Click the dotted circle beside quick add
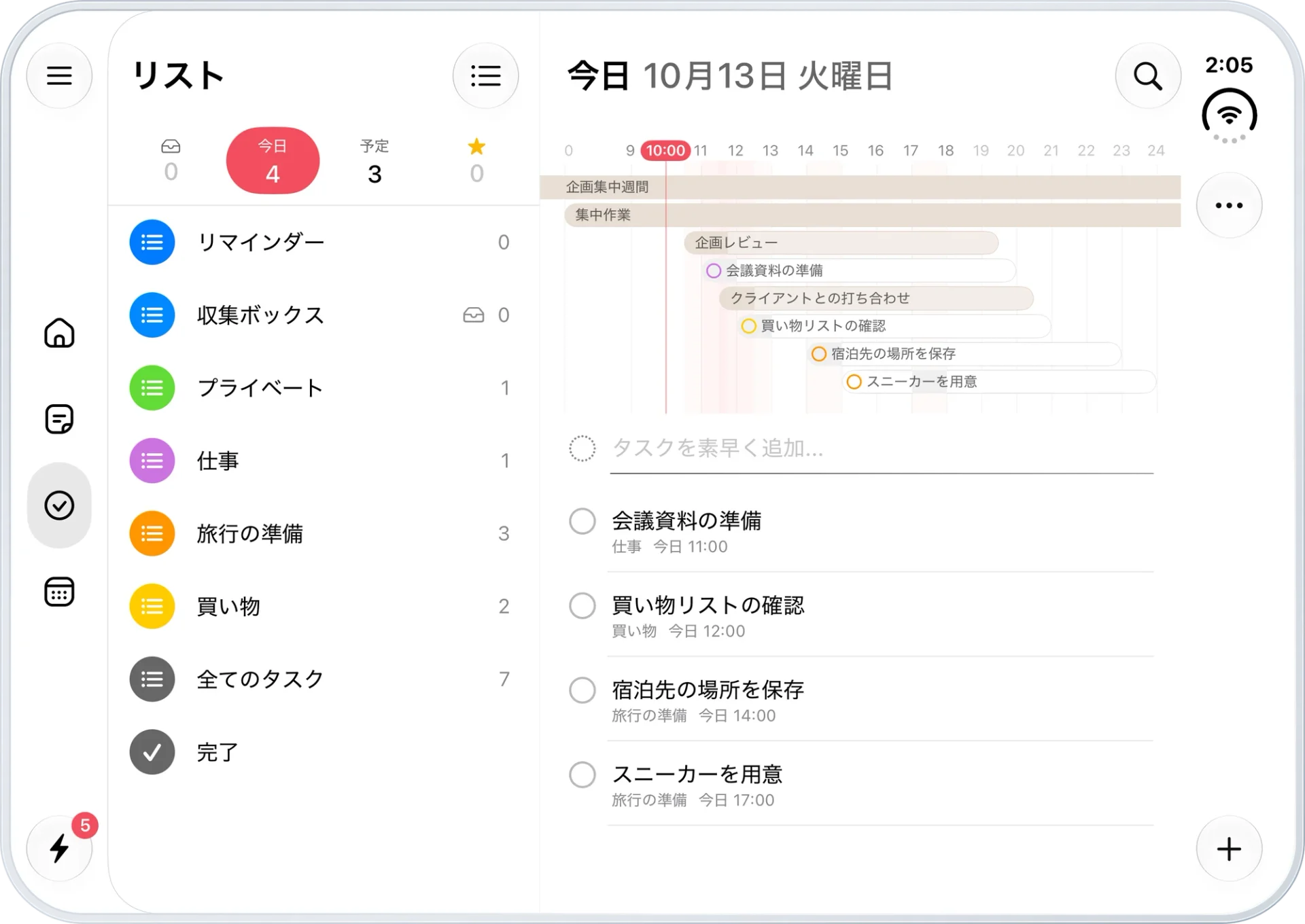1305x924 pixels. click(x=582, y=448)
